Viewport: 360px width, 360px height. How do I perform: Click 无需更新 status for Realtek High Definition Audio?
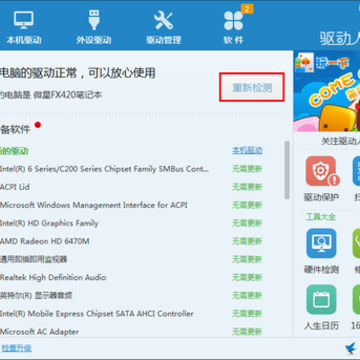247,277
